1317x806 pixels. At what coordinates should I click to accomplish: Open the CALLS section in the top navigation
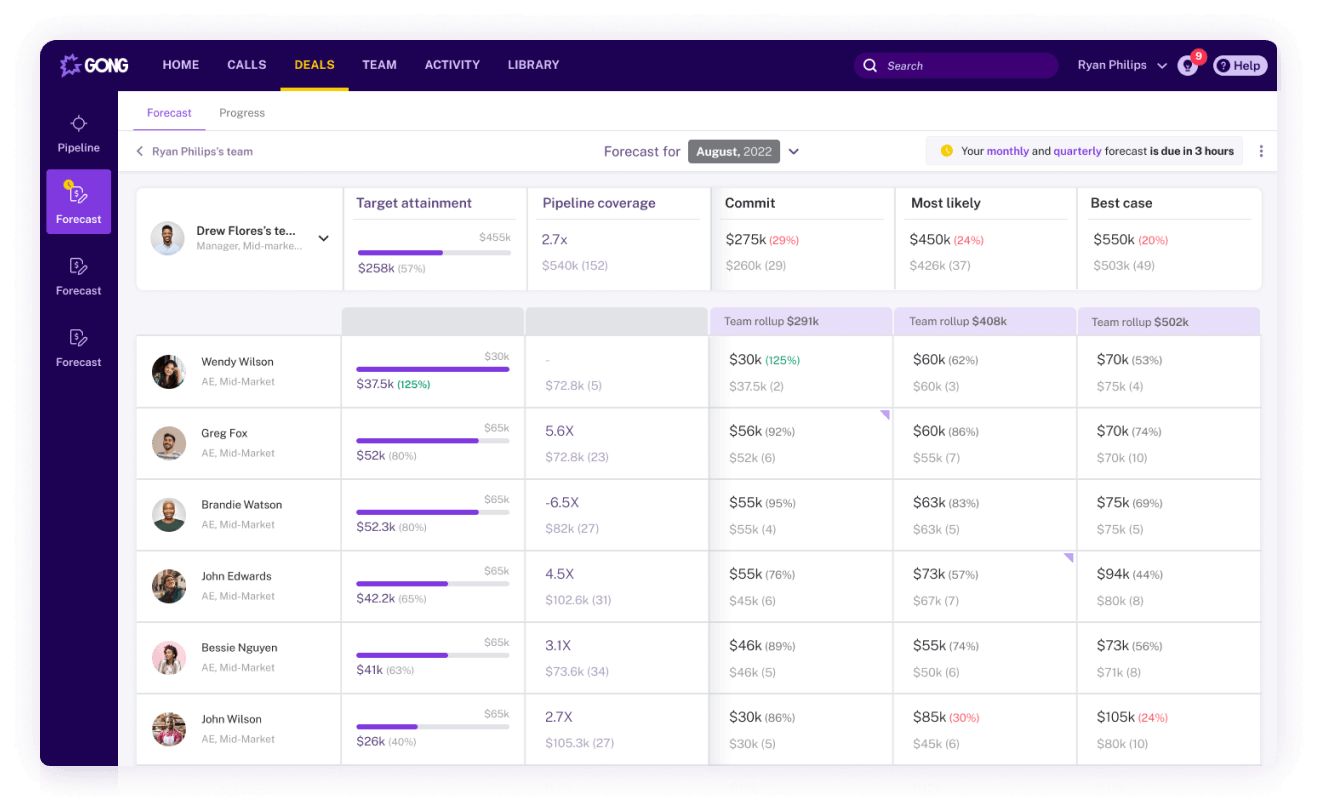coord(246,64)
